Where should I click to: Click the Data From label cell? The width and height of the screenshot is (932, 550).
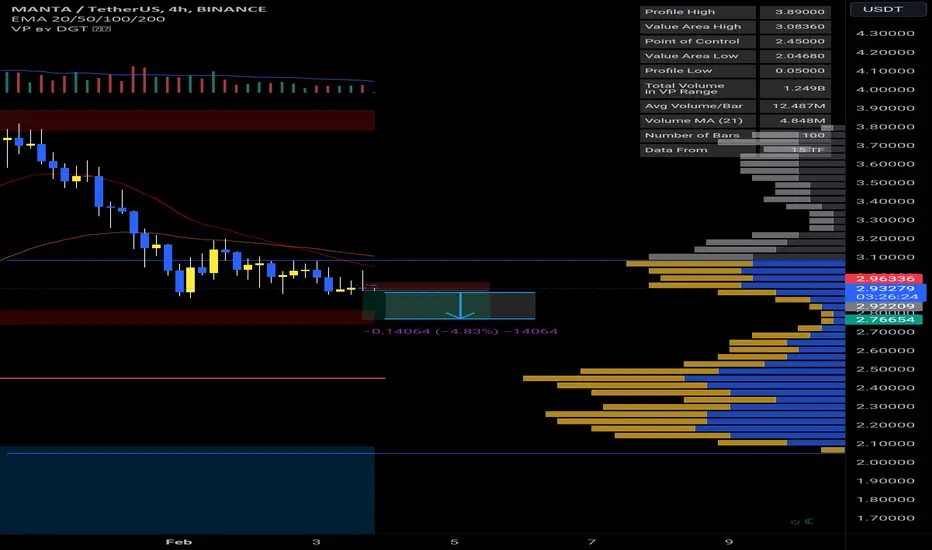click(x=698, y=150)
